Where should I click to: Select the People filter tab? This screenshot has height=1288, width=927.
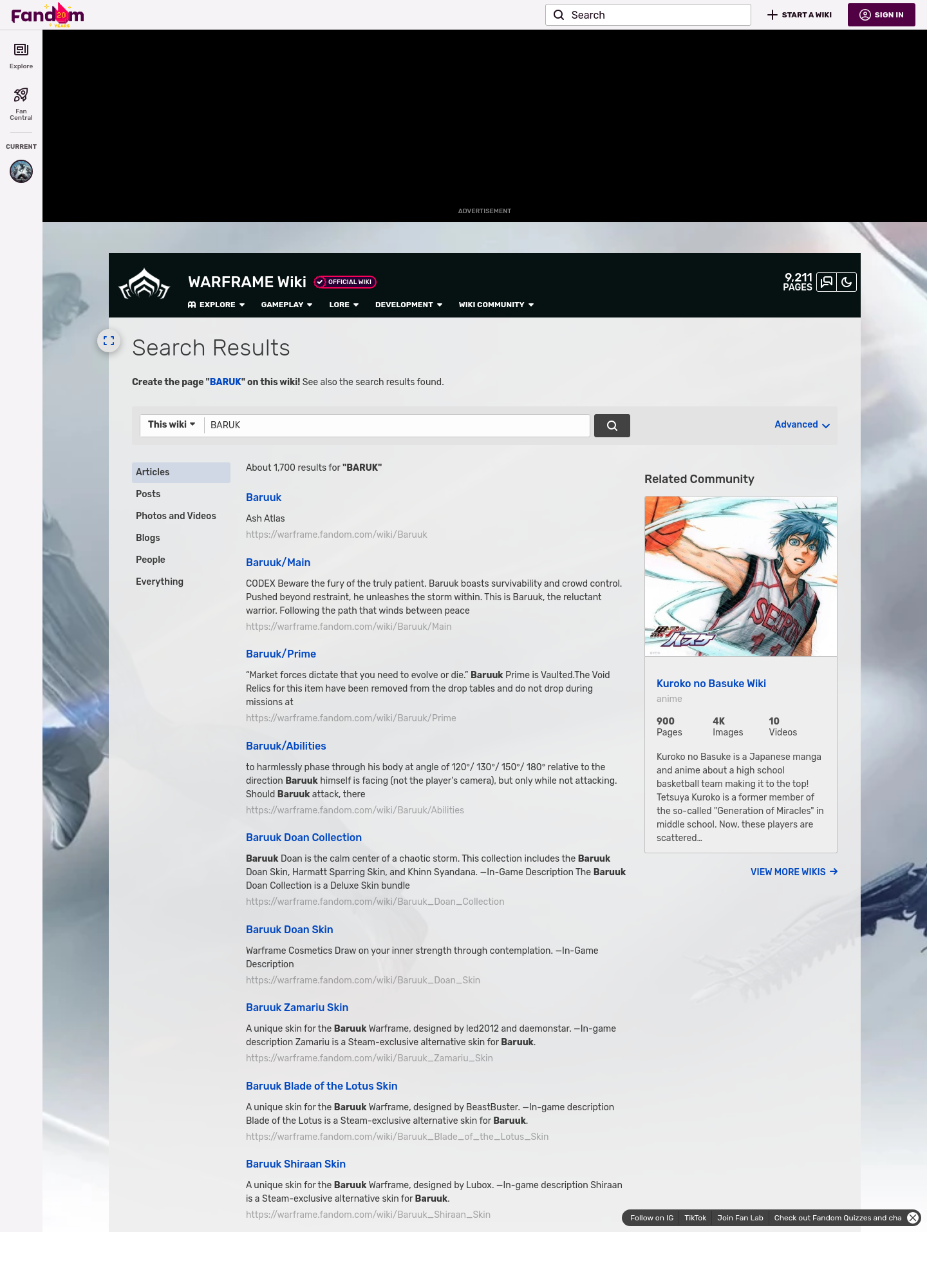[181, 560]
